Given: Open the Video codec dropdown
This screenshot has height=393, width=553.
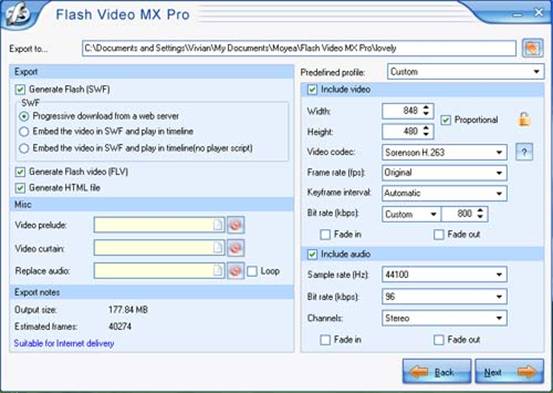Looking at the screenshot, I should tap(444, 152).
